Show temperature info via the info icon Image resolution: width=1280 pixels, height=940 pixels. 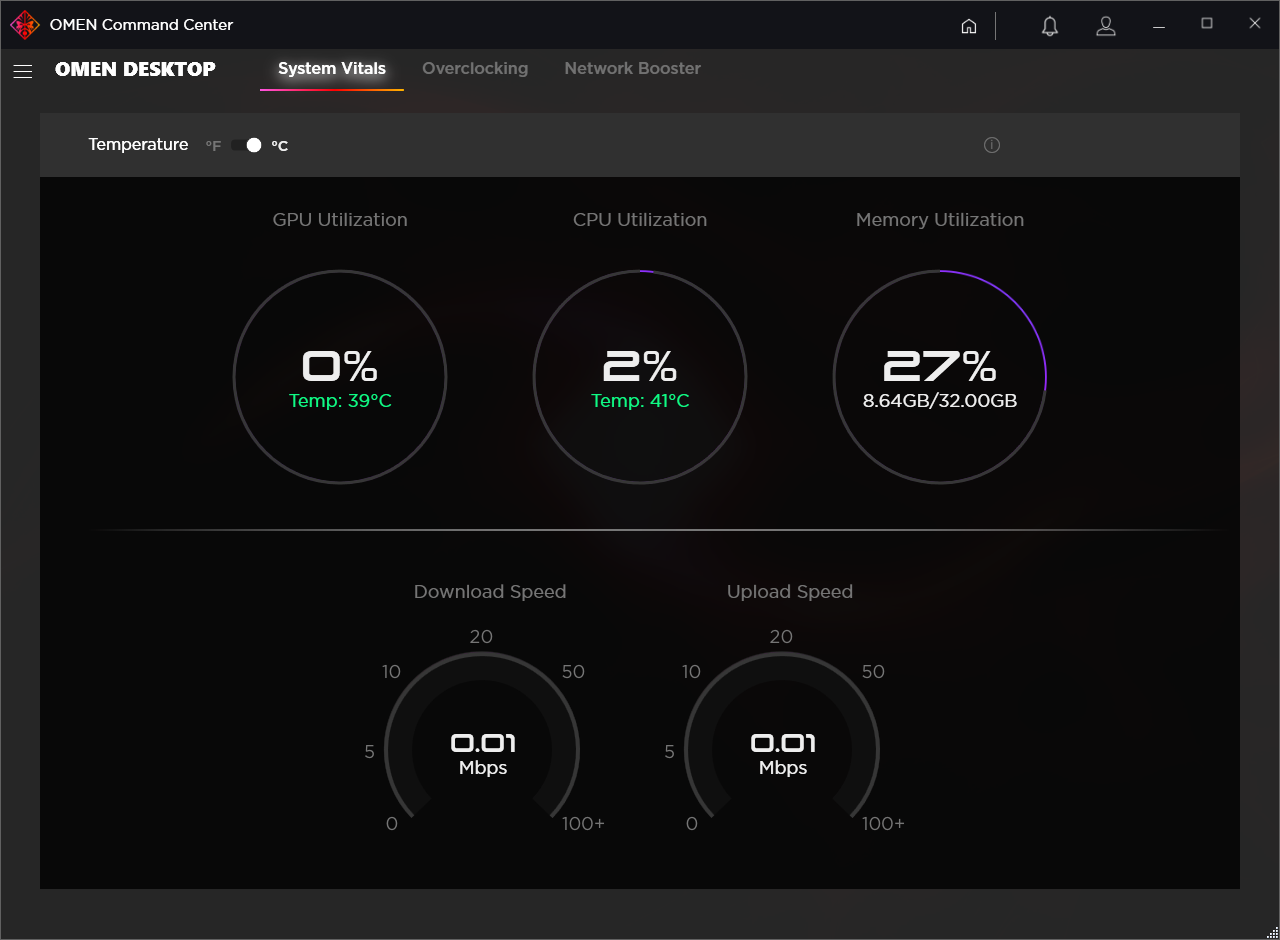pos(992,145)
